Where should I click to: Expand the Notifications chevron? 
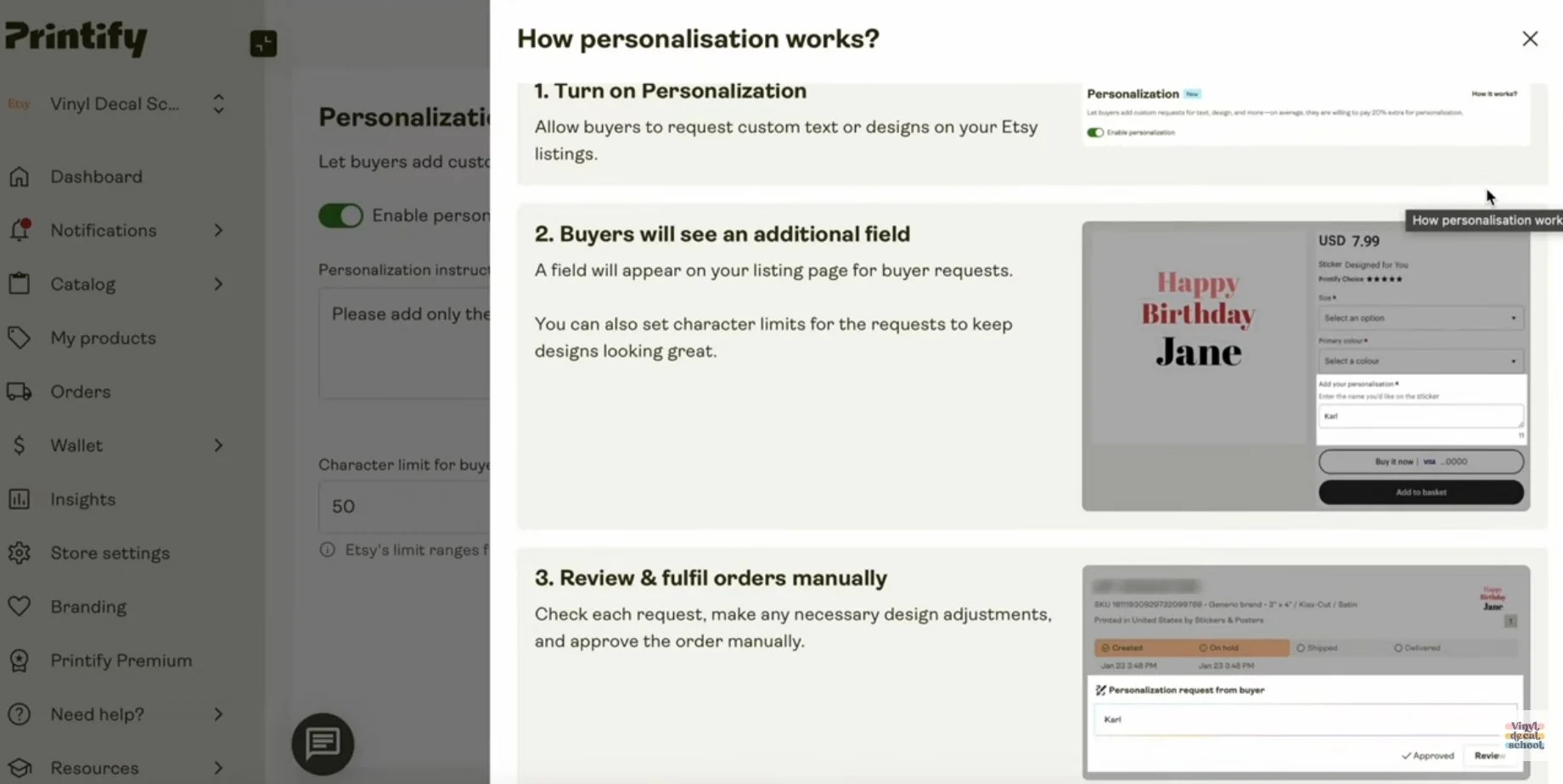coord(218,230)
